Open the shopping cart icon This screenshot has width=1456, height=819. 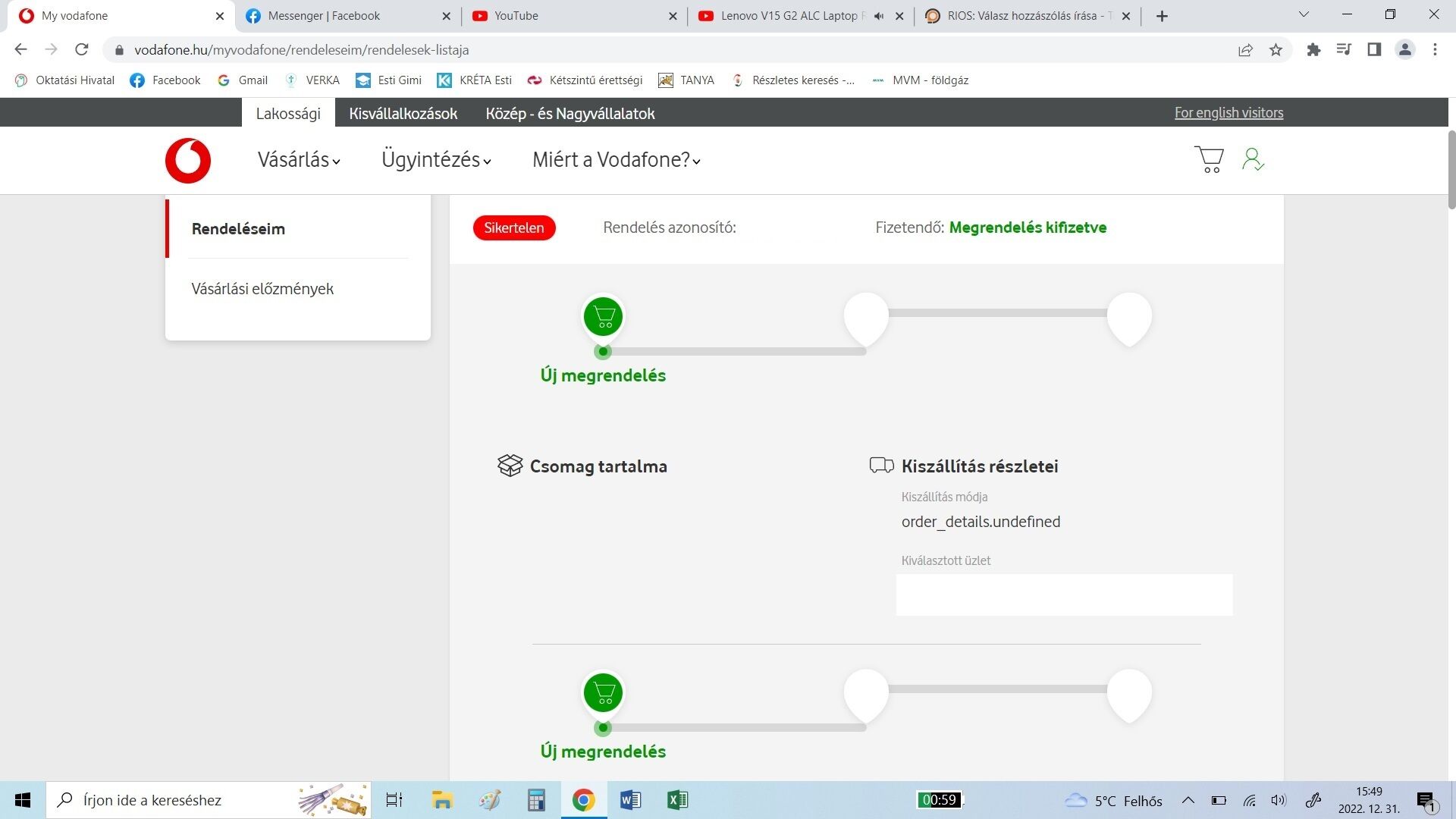[x=1209, y=159]
